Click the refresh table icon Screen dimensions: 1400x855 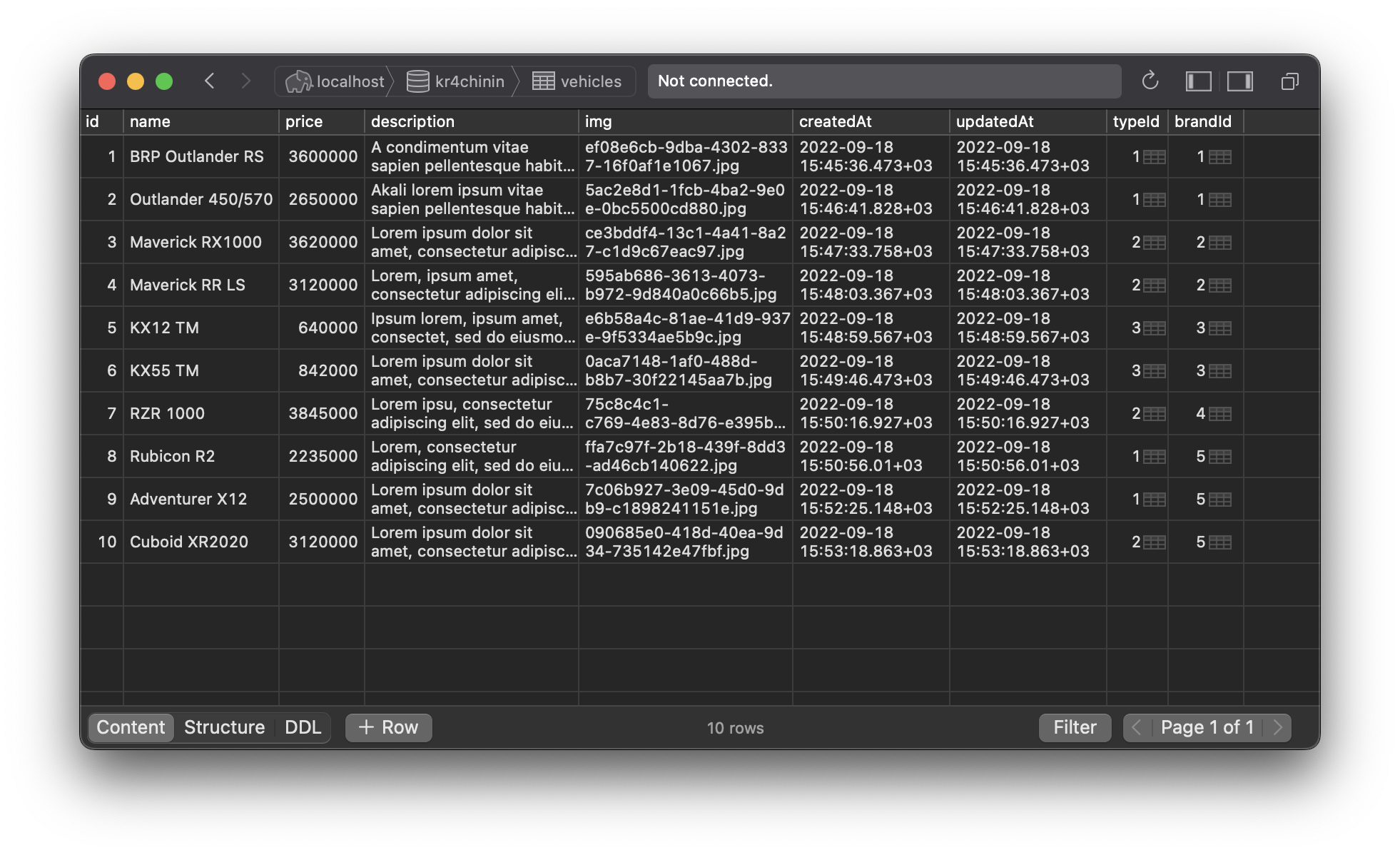click(1150, 81)
